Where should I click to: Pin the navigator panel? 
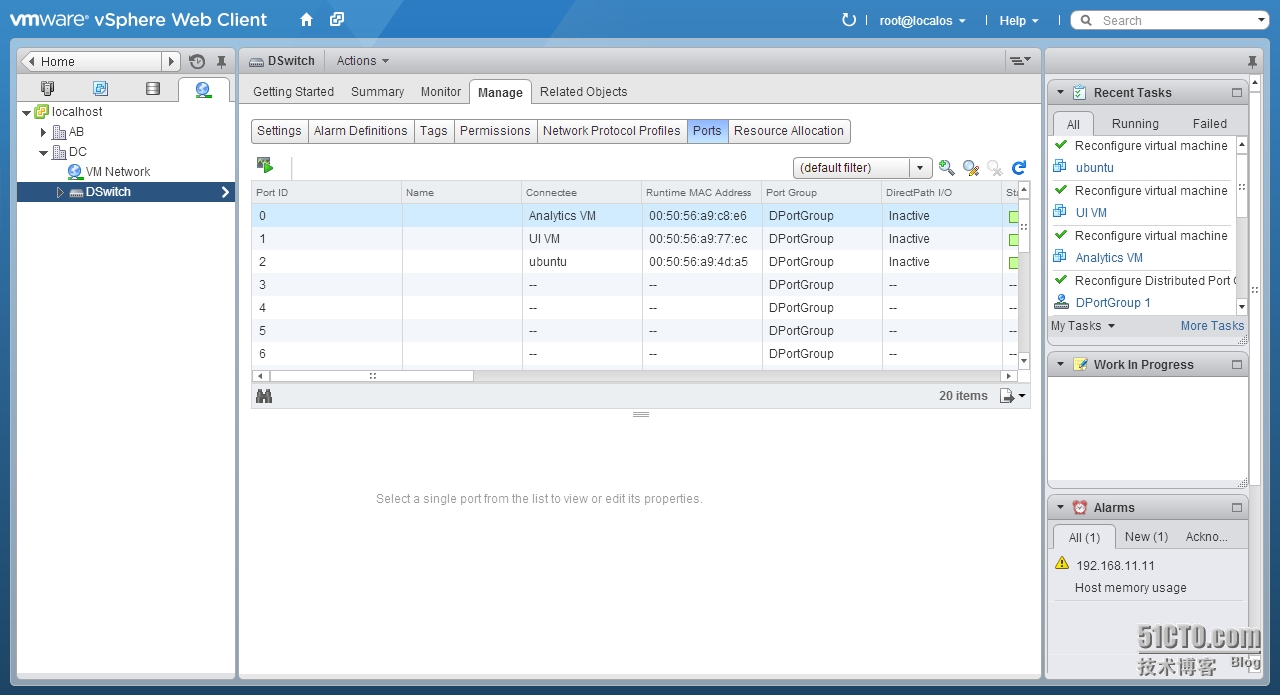[x=221, y=62]
